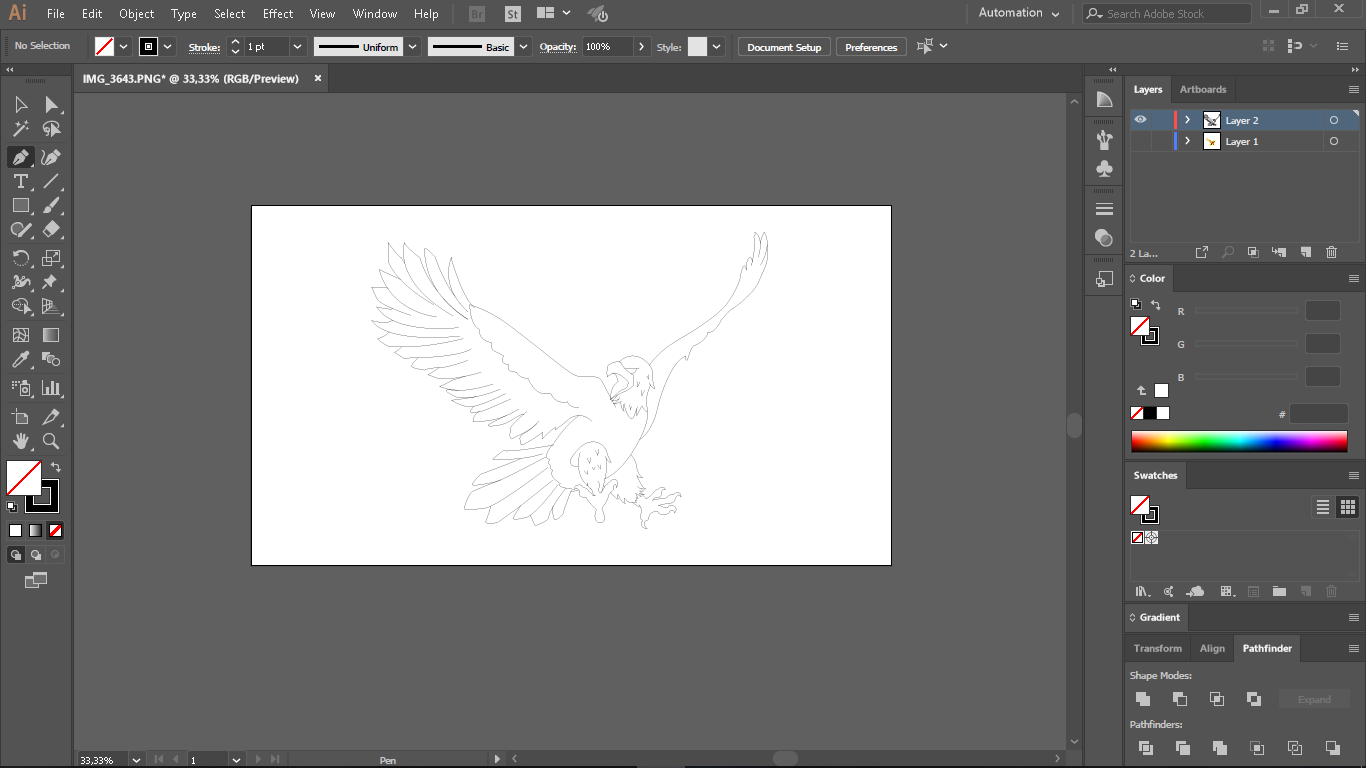Expand Layer 2 sublayers
Image resolution: width=1366 pixels, height=768 pixels.
pyautogui.click(x=1187, y=120)
